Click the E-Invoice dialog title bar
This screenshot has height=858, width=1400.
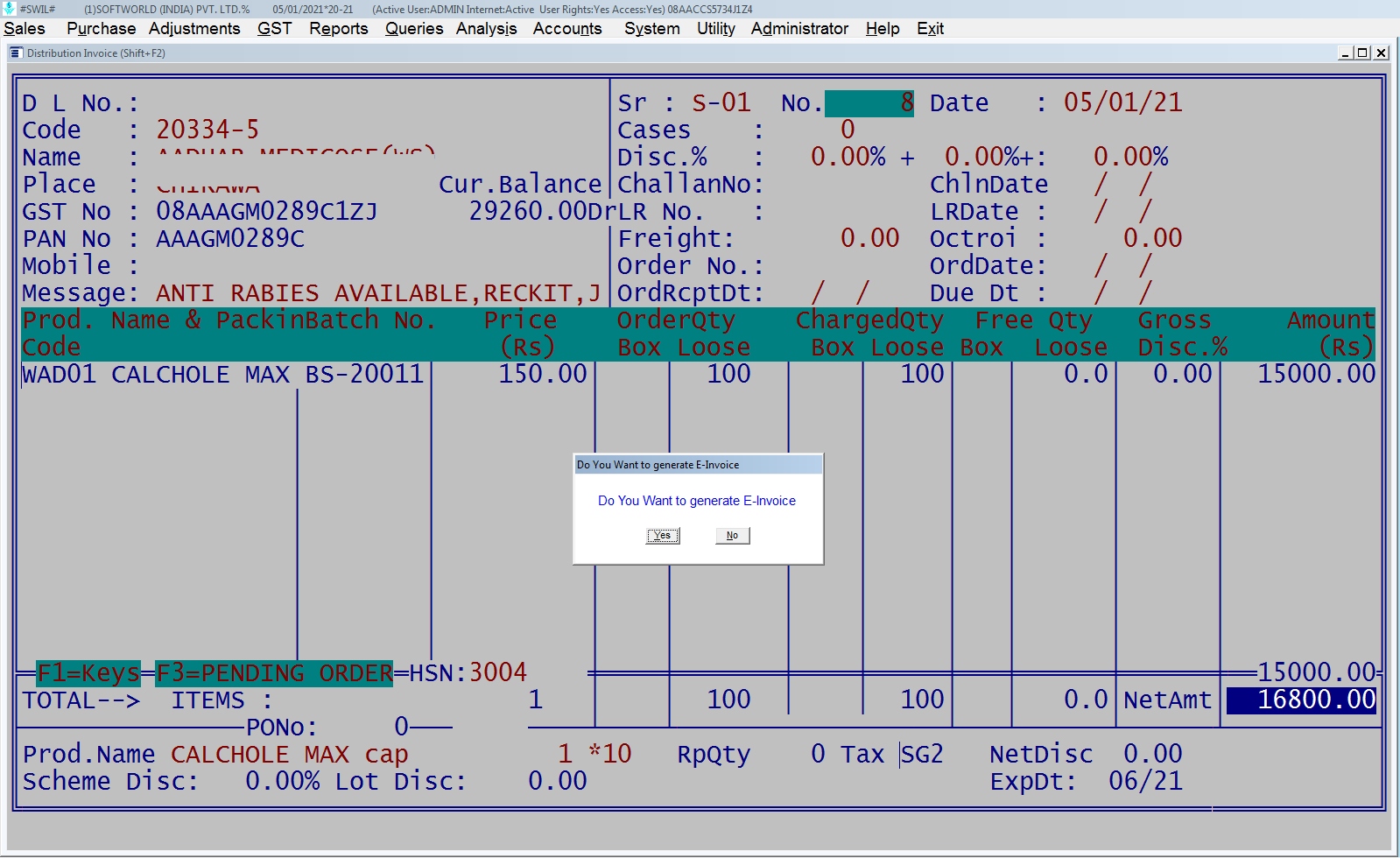click(698, 465)
